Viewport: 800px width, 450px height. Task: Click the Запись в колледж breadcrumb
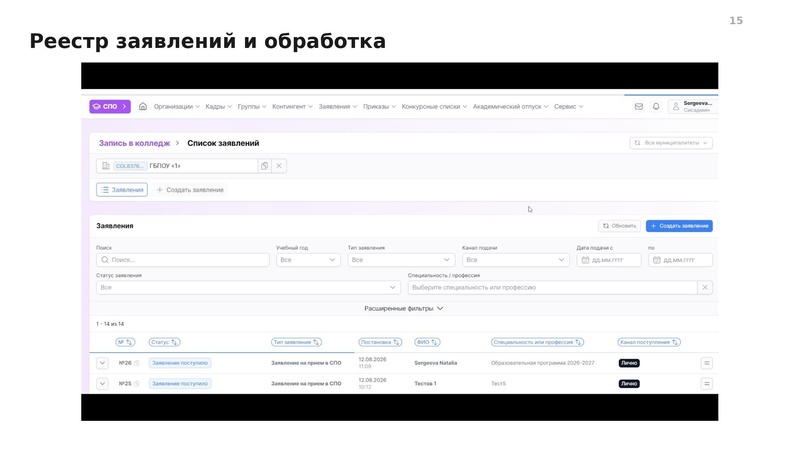pos(134,143)
